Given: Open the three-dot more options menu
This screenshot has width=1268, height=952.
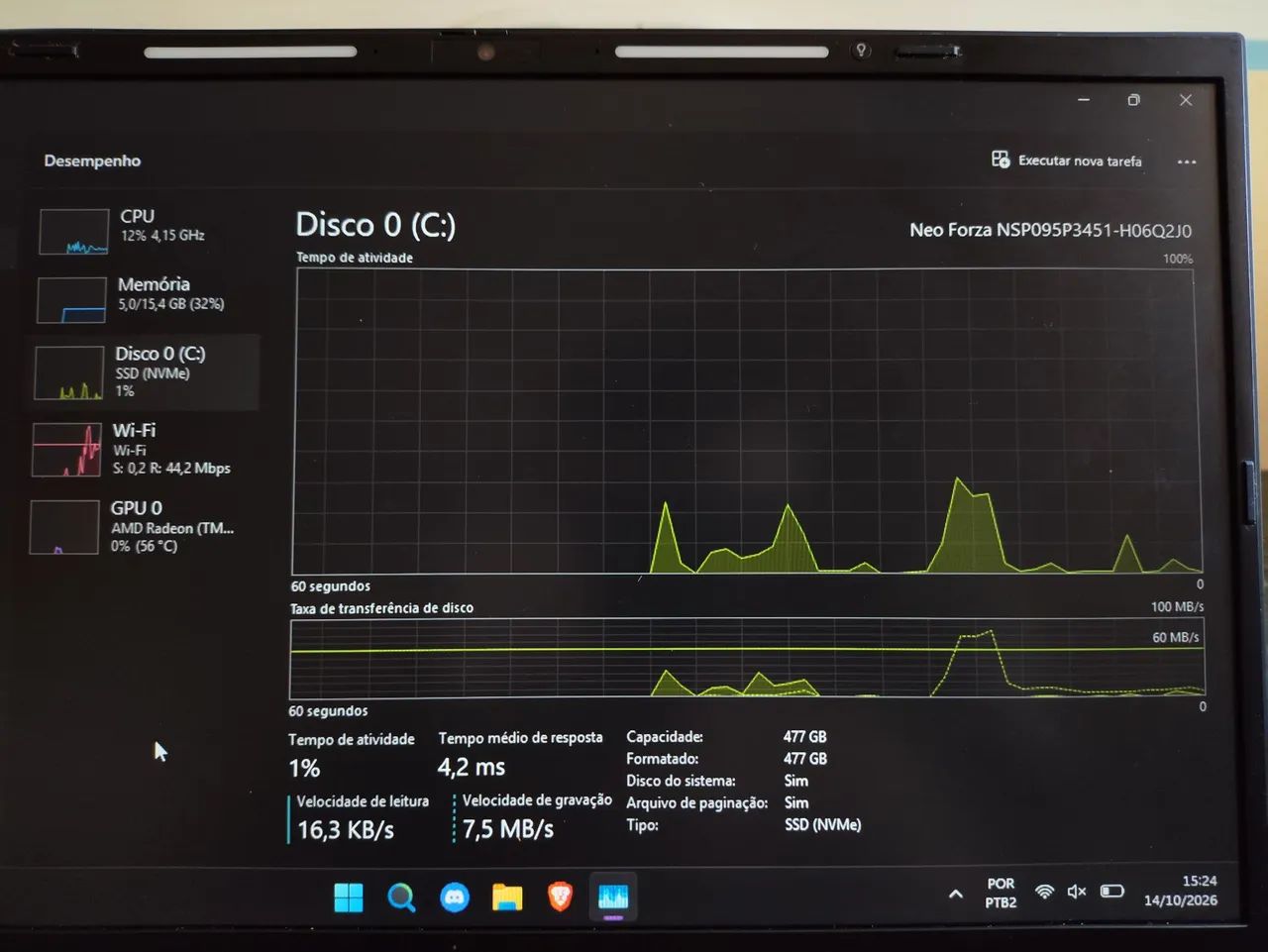Looking at the screenshot, I should pos(1187,161).
